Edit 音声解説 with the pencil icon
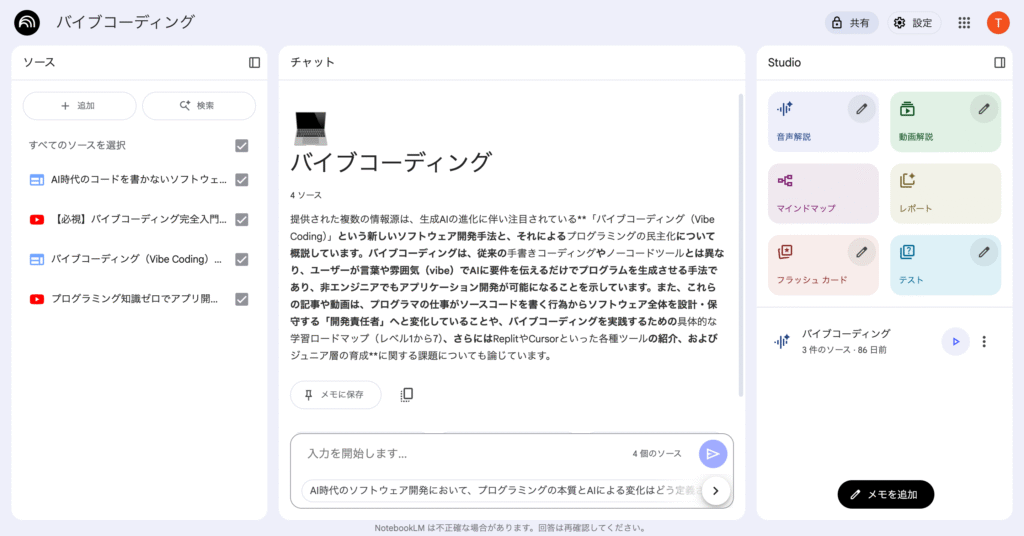The height and width of the screenshot is (536, 1024). pos(861,109)
